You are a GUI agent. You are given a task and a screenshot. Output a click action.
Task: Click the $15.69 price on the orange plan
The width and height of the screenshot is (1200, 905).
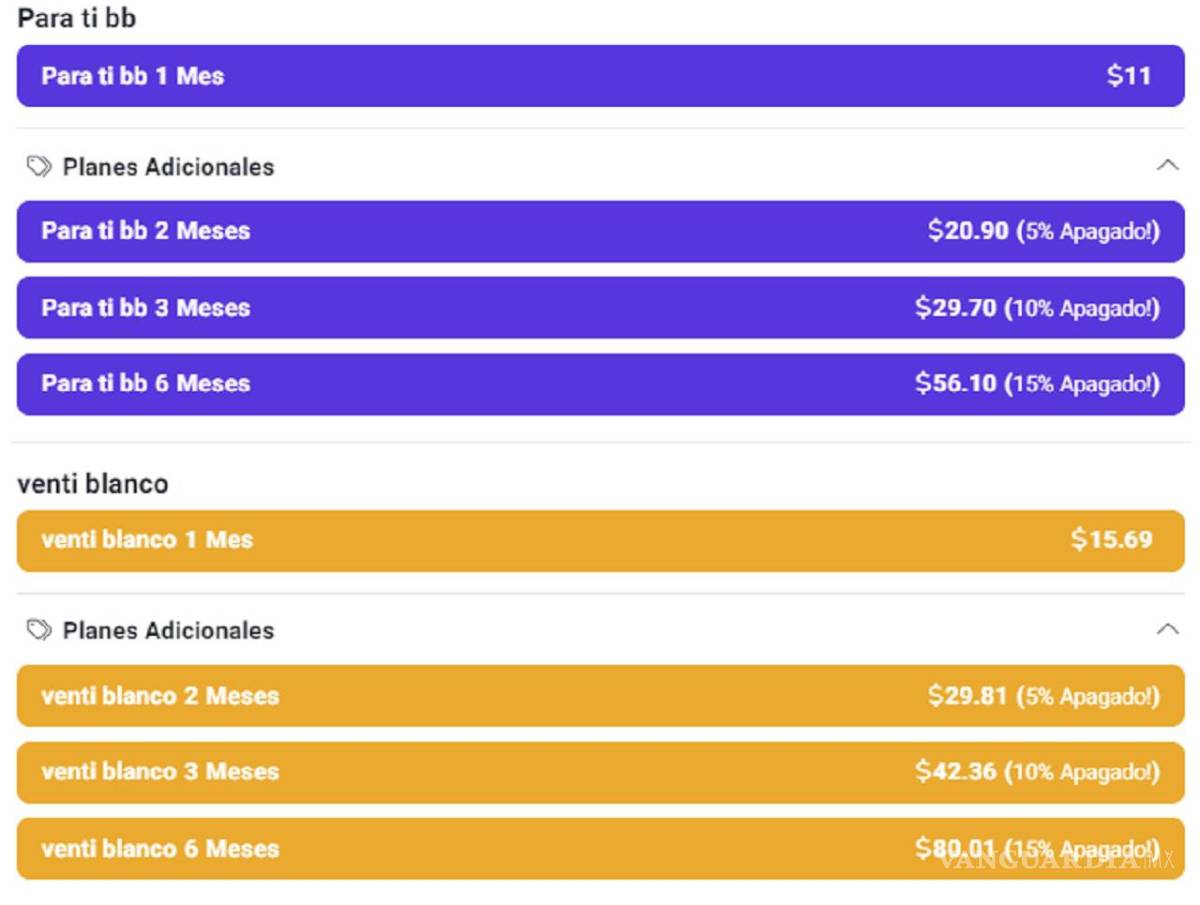click(1111, 540)
